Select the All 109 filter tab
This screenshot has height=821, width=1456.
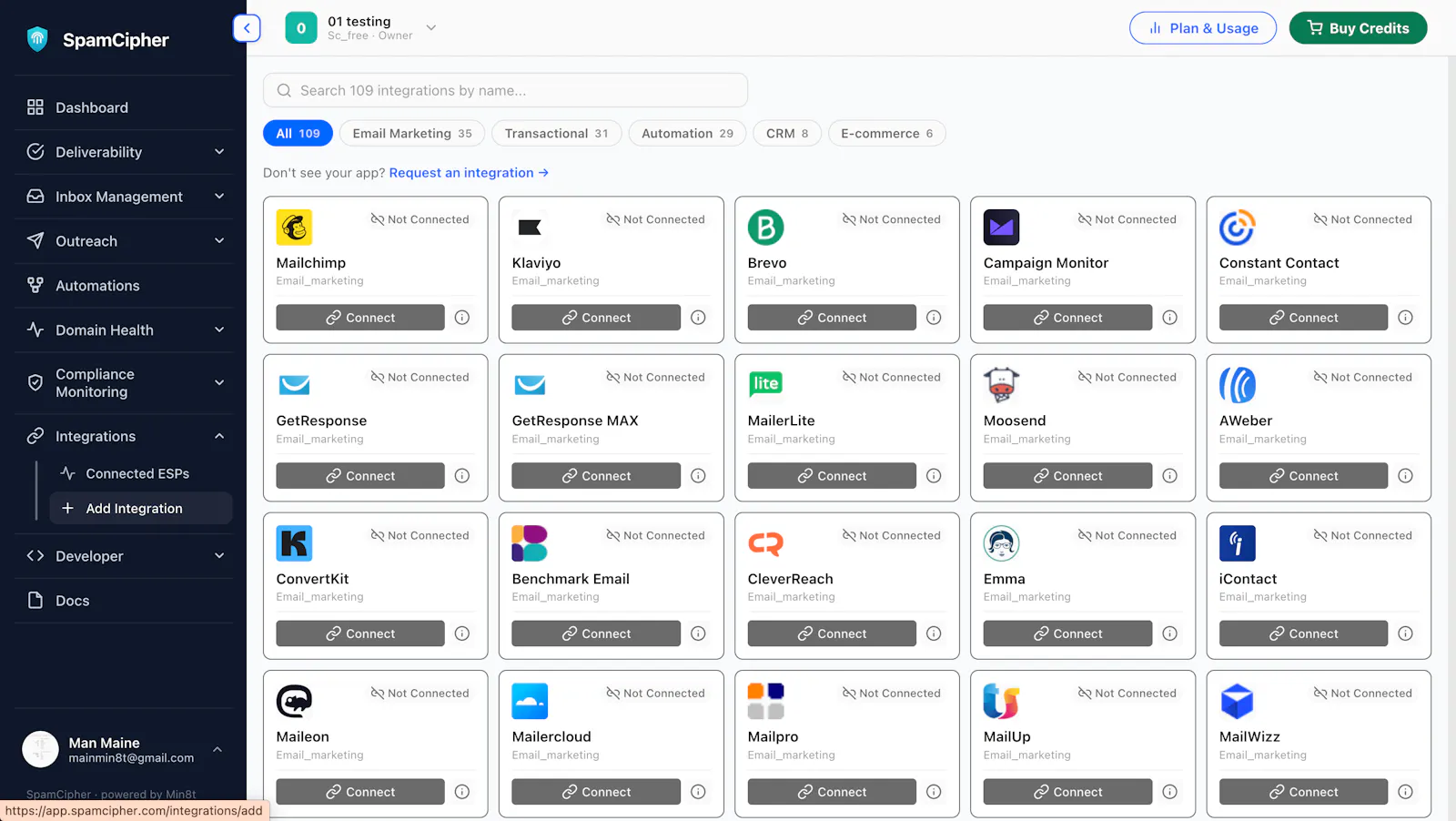coord(298,134)
